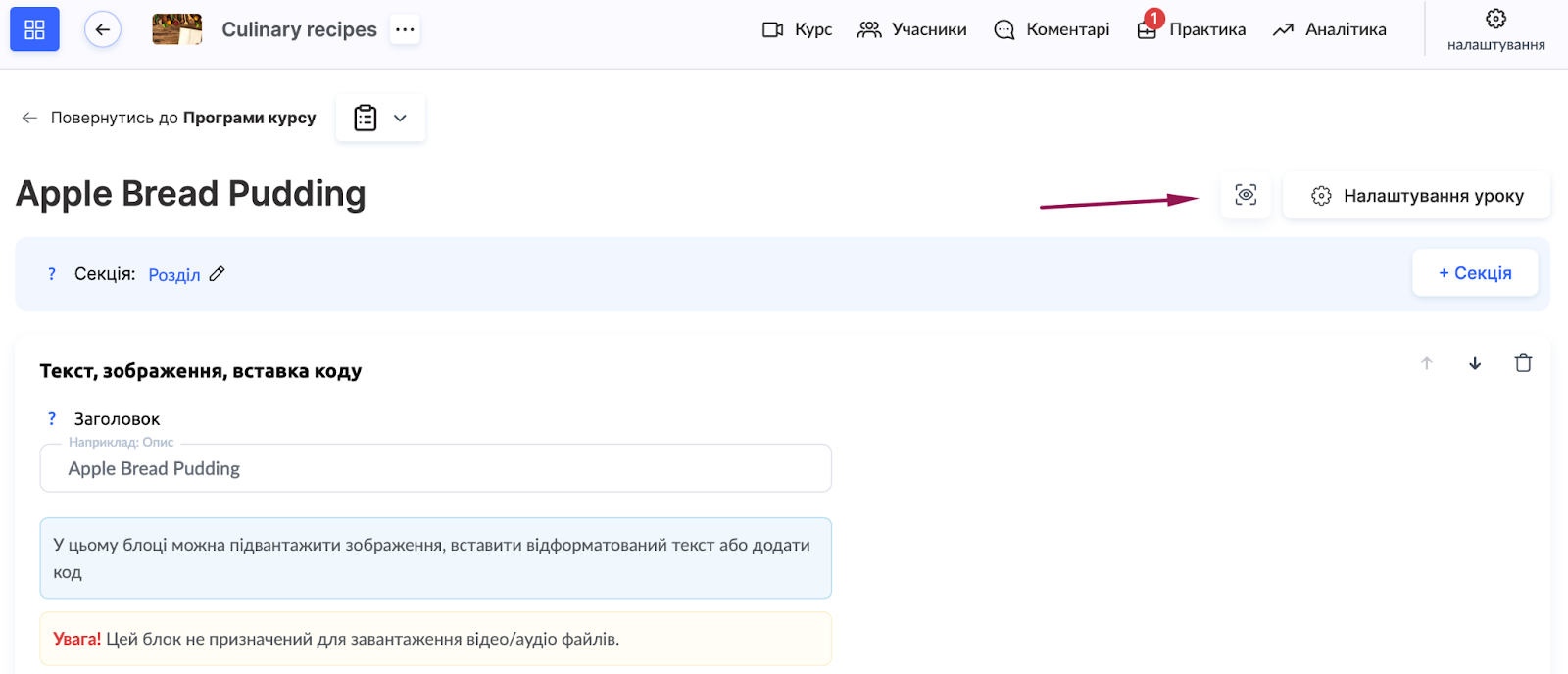Viewport: 1568px width, 674px height.
Task: Click the question mark beside Заголовок
Action: (x=52, y=419)
